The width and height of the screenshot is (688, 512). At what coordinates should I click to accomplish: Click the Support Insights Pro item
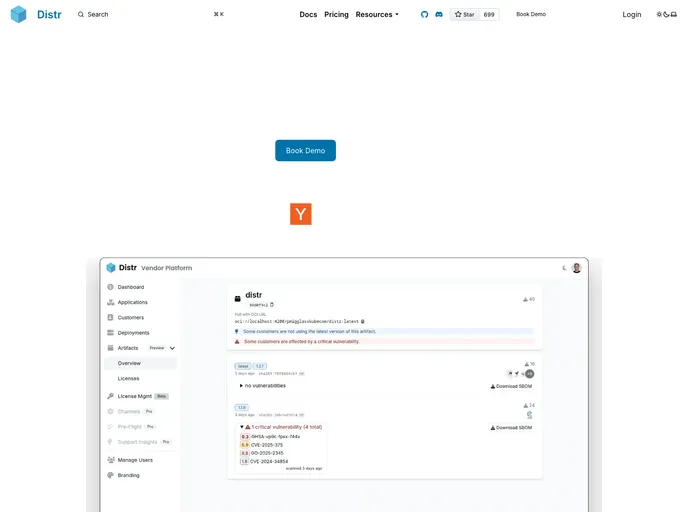pyautogui.click(x=140, y=442)
